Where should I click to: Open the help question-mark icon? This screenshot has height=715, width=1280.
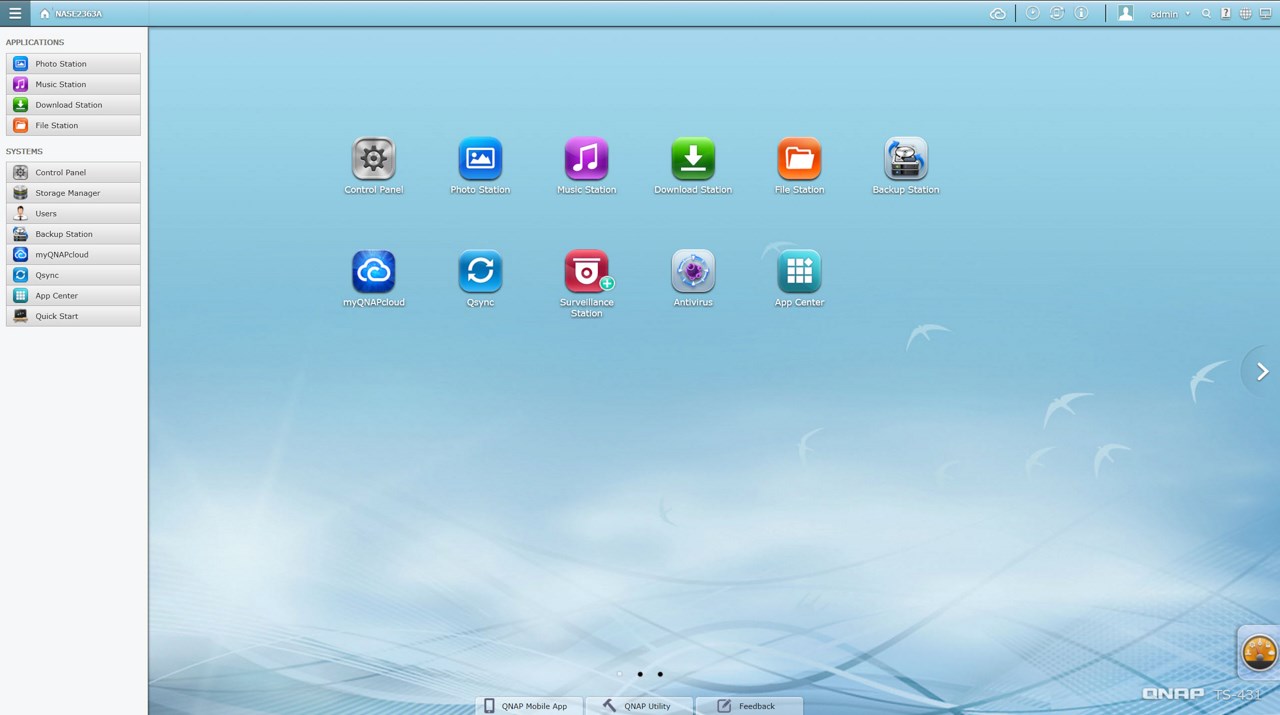(x=1226, y=14)
